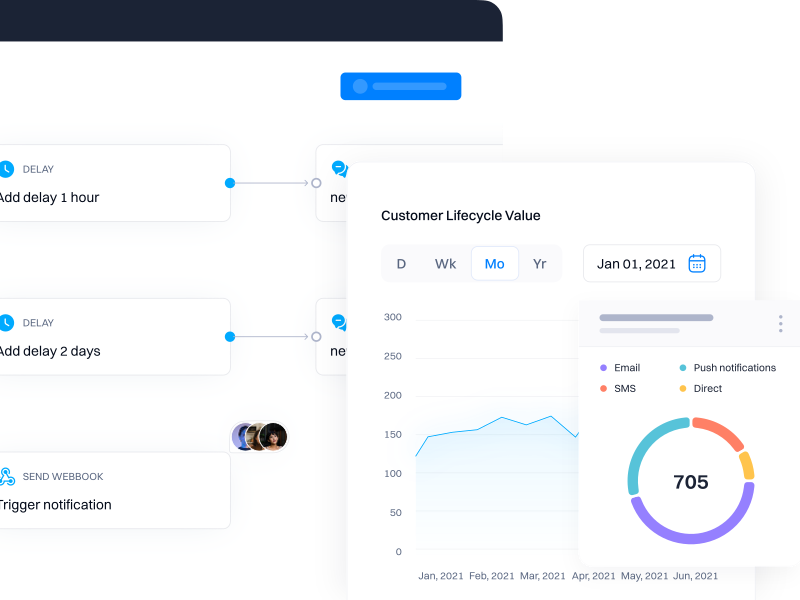
Task: Select the Wk time range tab
Action: 445,264
